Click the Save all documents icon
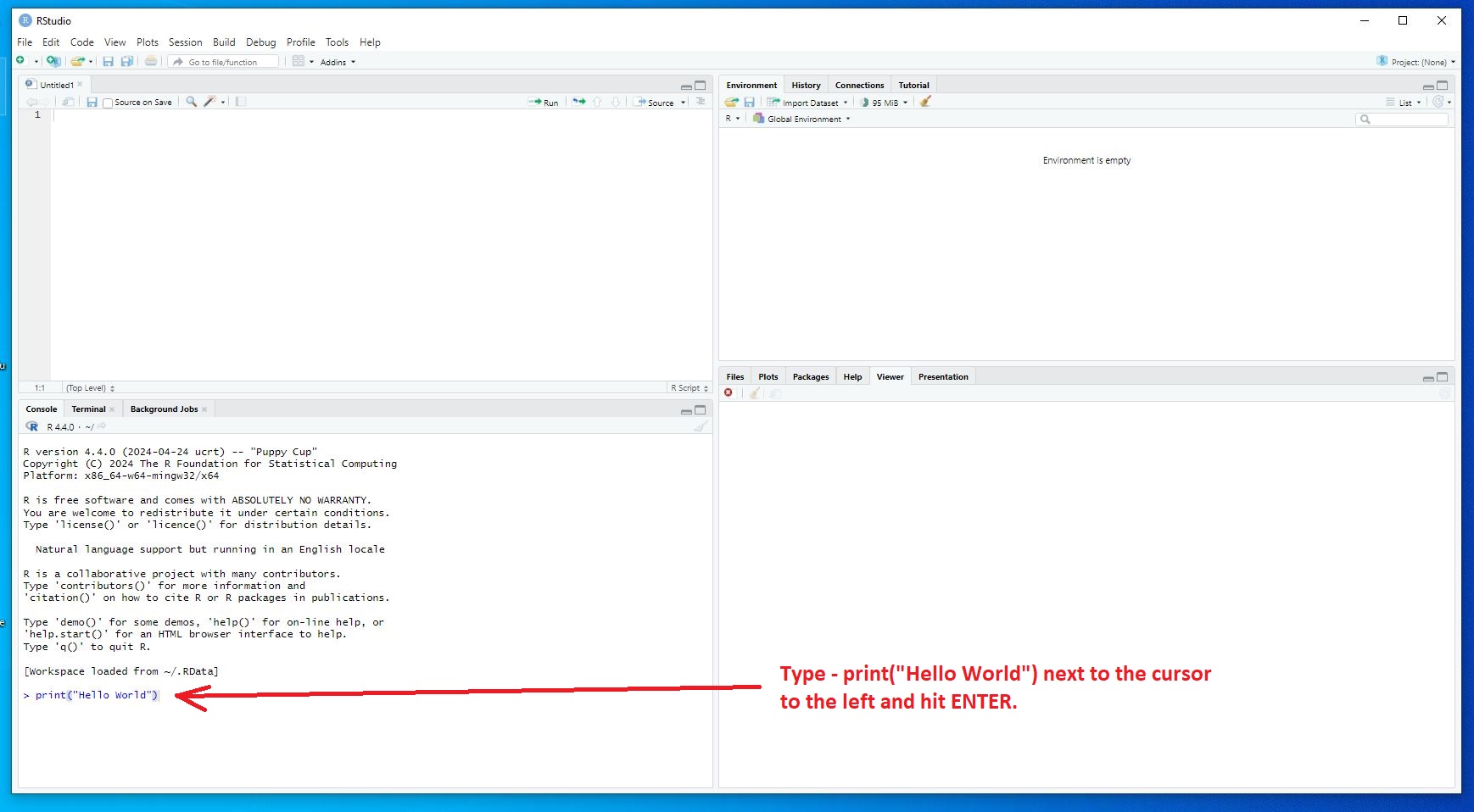Viewport: 1474px width, 812px height. point(126,61)
